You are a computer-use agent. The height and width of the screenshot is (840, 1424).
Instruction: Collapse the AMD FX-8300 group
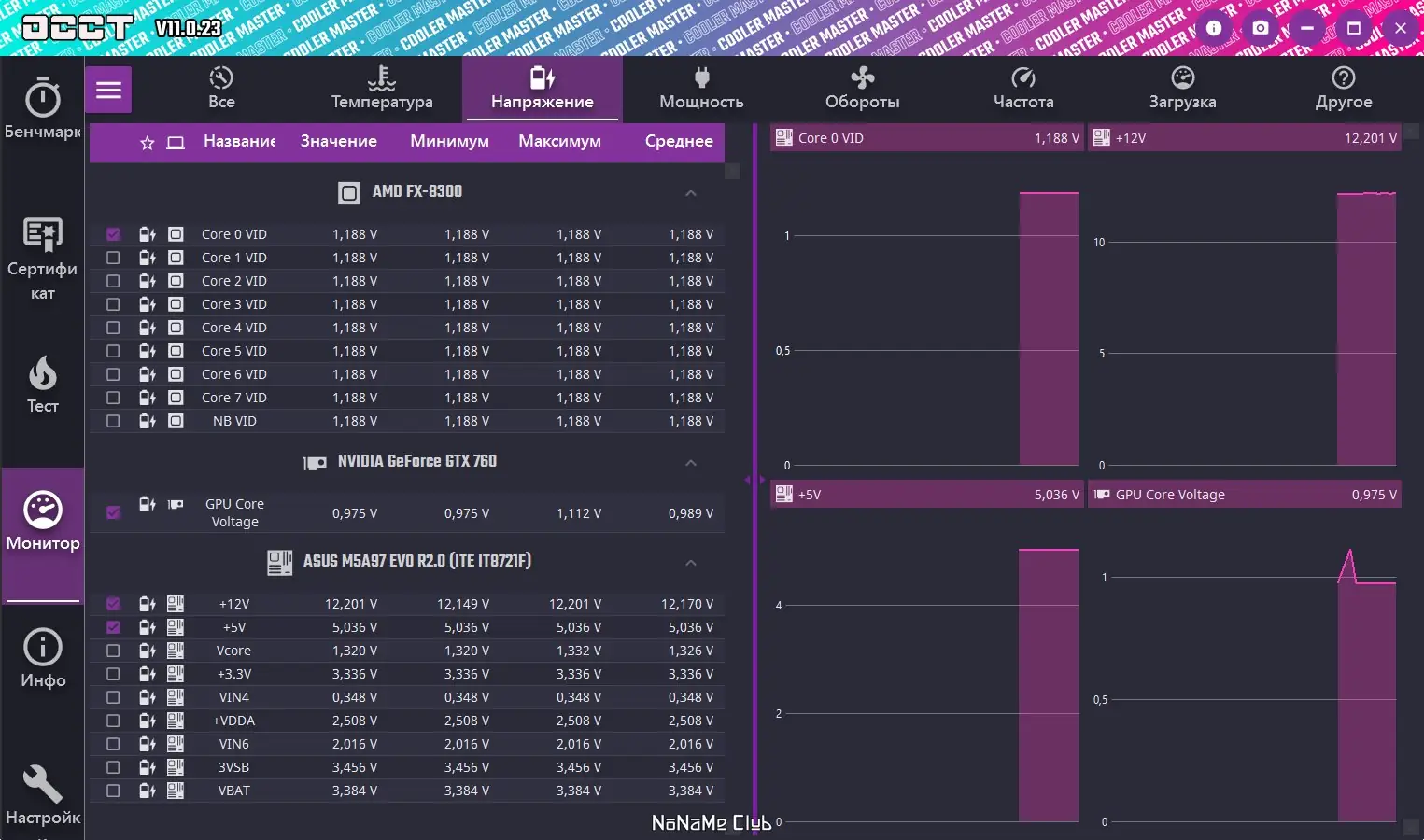691,193
